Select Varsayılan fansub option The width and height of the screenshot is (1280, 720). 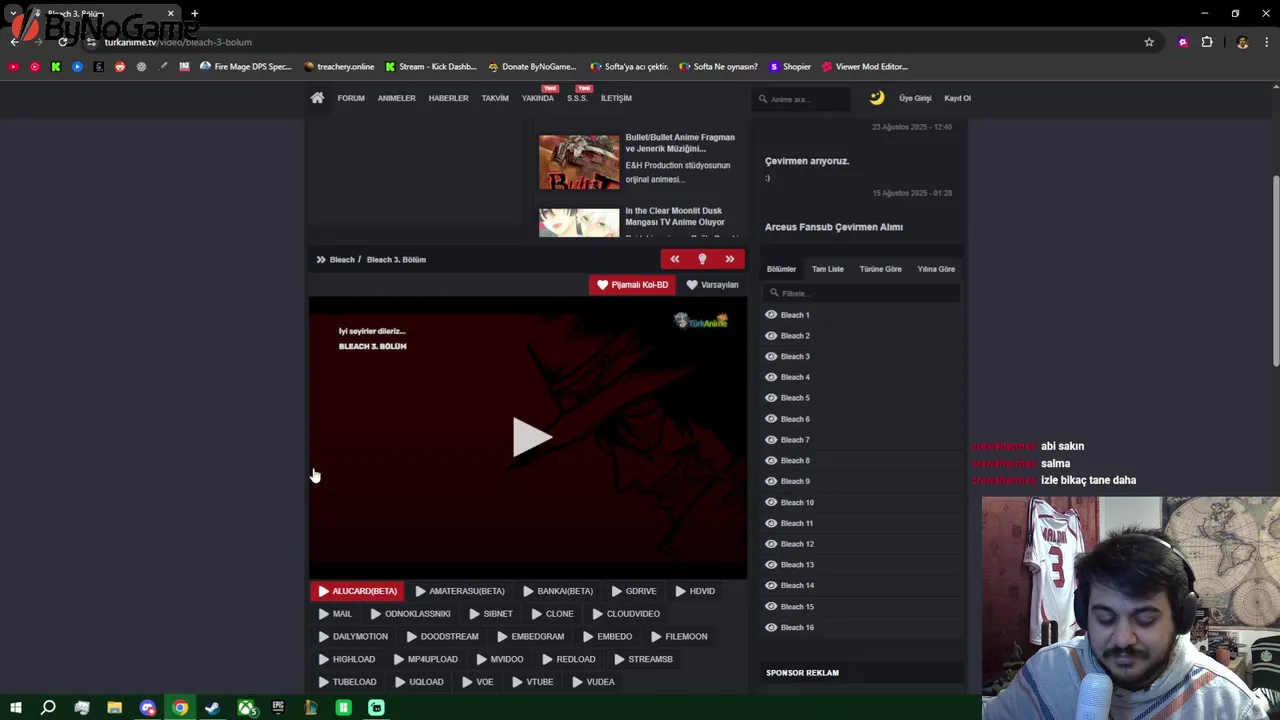[712, 285]
